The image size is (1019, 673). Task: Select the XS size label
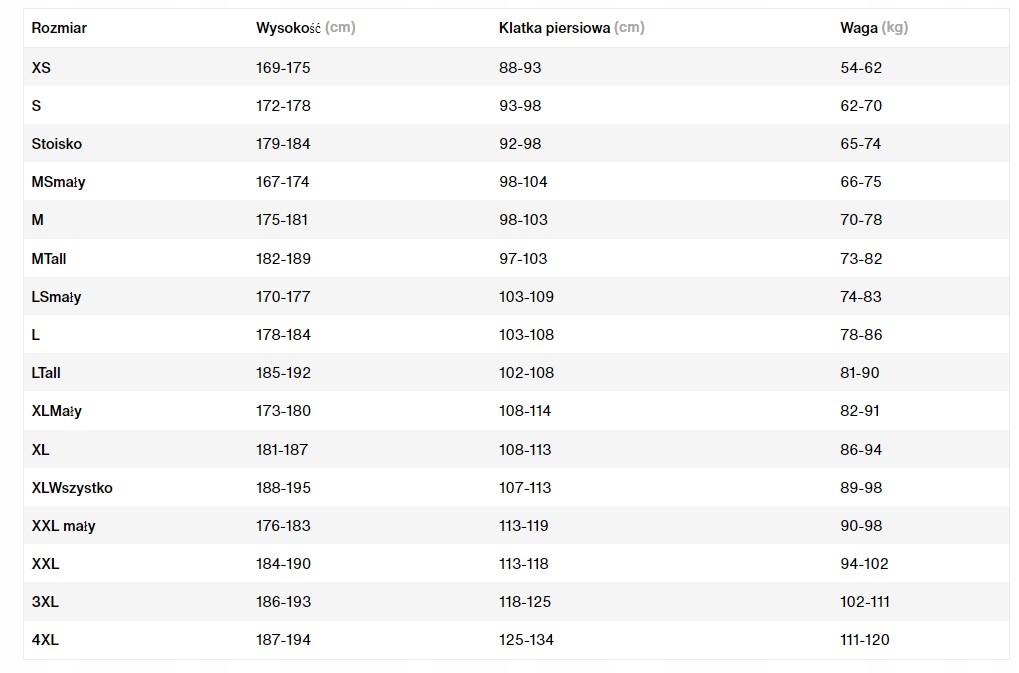coord(41,68)
